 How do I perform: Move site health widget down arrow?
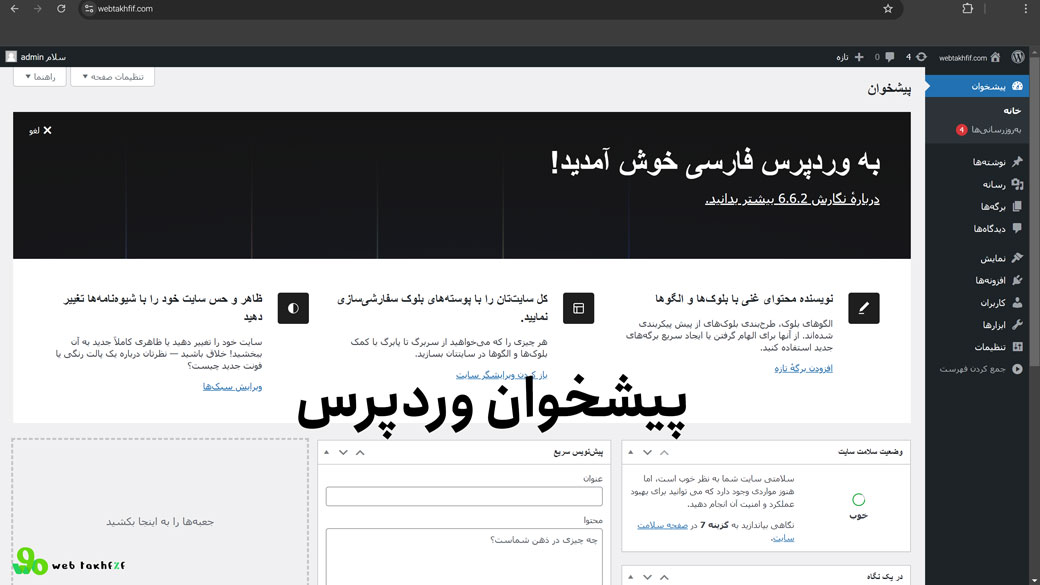click(x=647, y=452)
